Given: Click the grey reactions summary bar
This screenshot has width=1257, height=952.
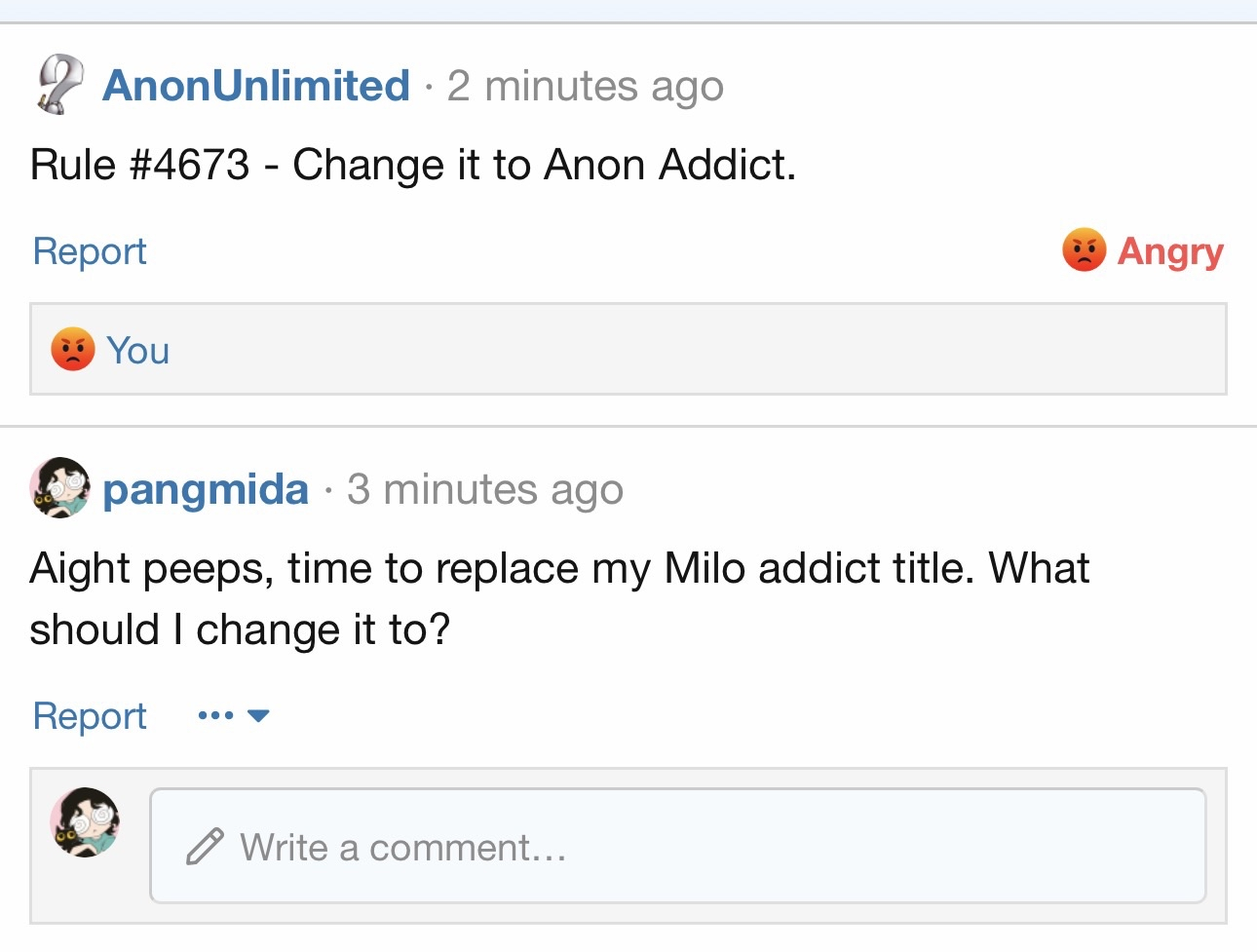Looking at the screenshot, I should click(x=682, y=350).
